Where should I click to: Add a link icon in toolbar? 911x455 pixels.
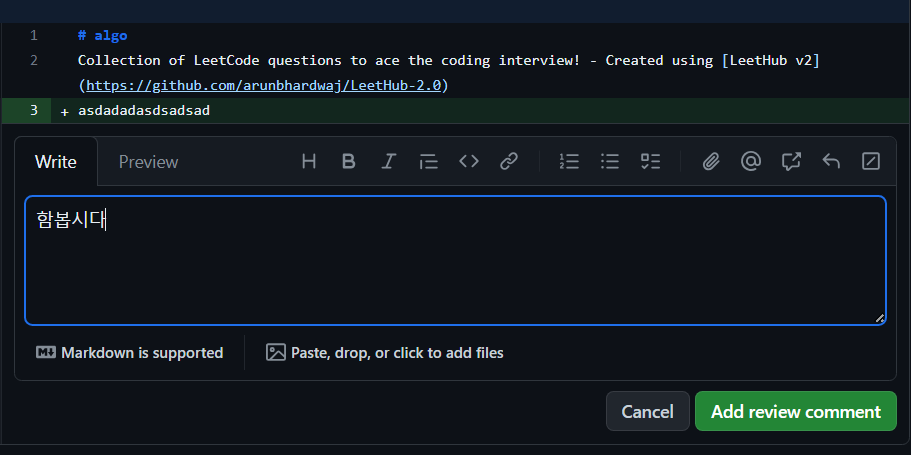tap(509, 161)
